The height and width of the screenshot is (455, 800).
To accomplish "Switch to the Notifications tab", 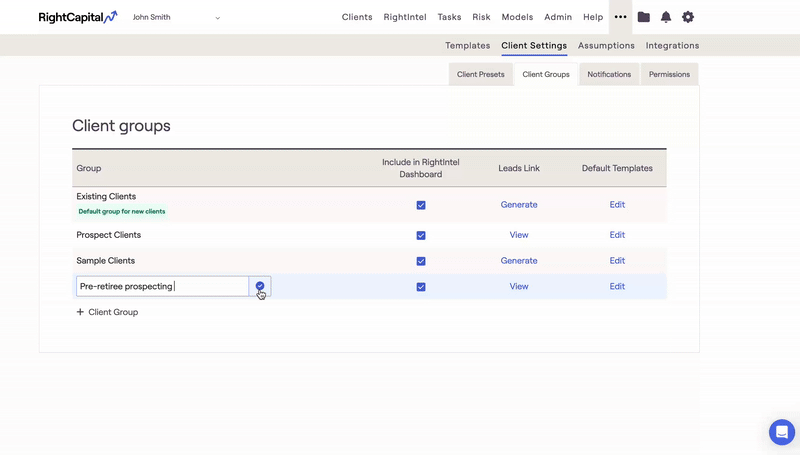I will [x=609, y=74].
